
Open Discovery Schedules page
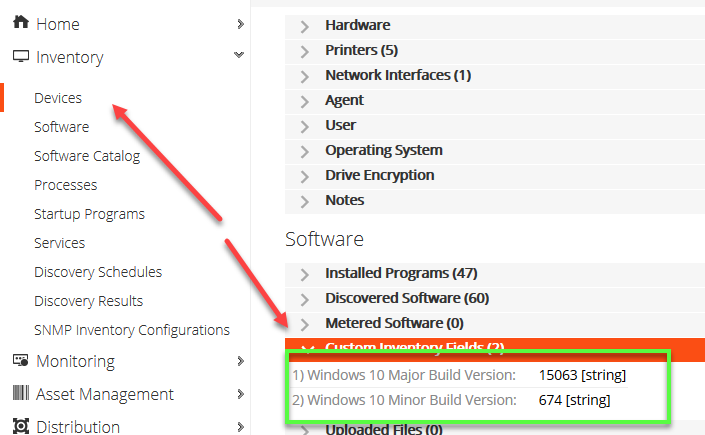98,272
